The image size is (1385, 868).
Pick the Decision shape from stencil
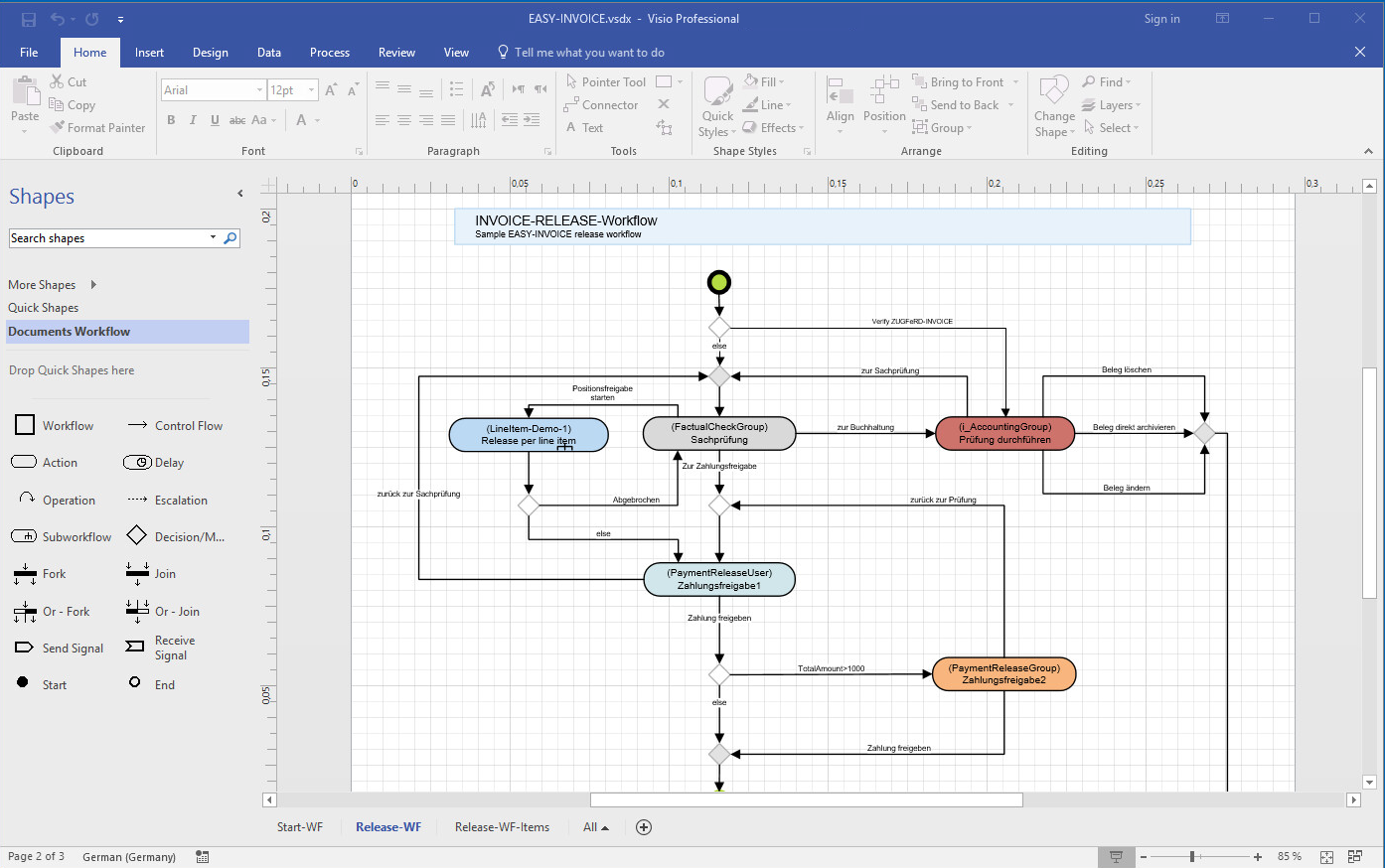137,536
